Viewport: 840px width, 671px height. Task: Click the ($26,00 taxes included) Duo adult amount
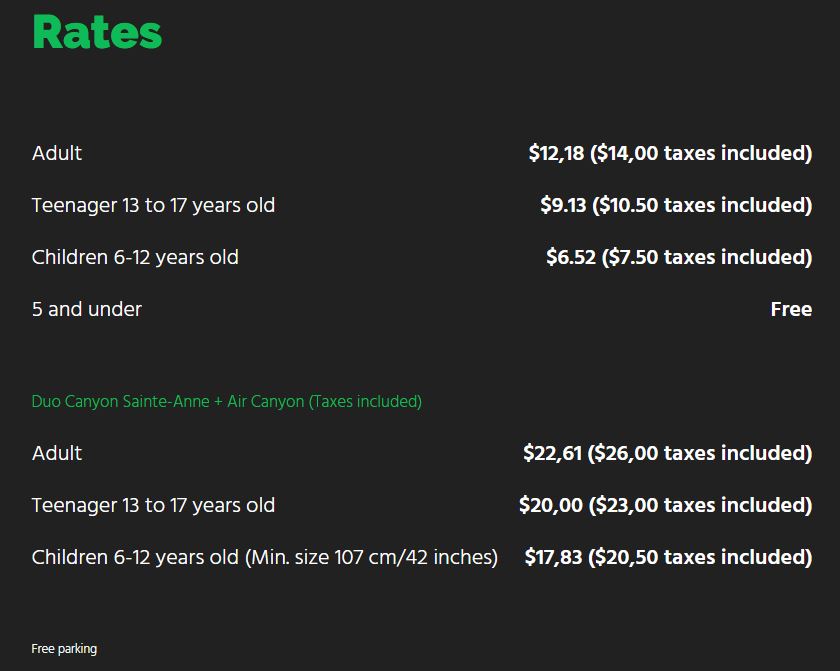[700, 453]
